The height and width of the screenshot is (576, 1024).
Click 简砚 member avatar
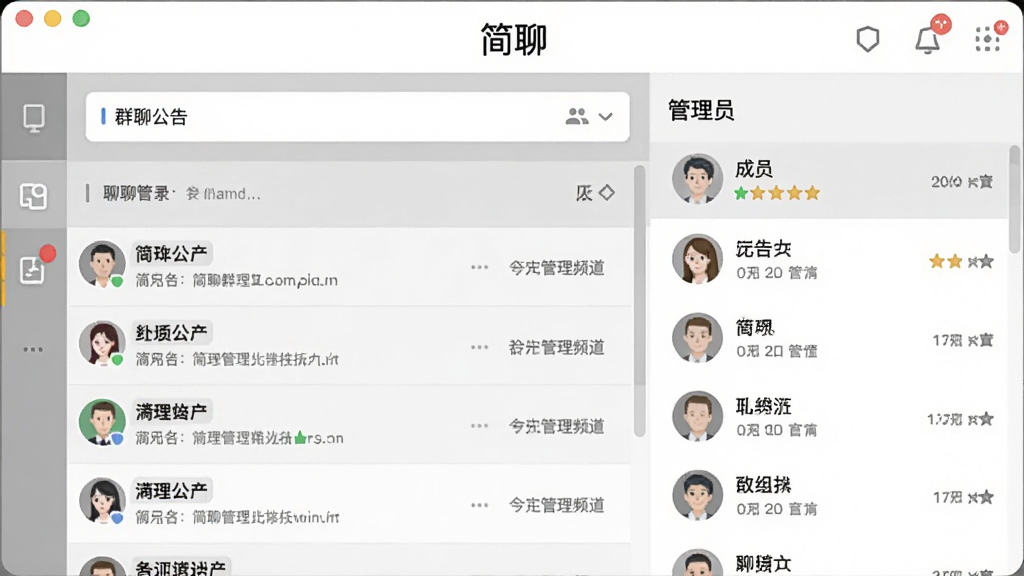tap(697, 338)
